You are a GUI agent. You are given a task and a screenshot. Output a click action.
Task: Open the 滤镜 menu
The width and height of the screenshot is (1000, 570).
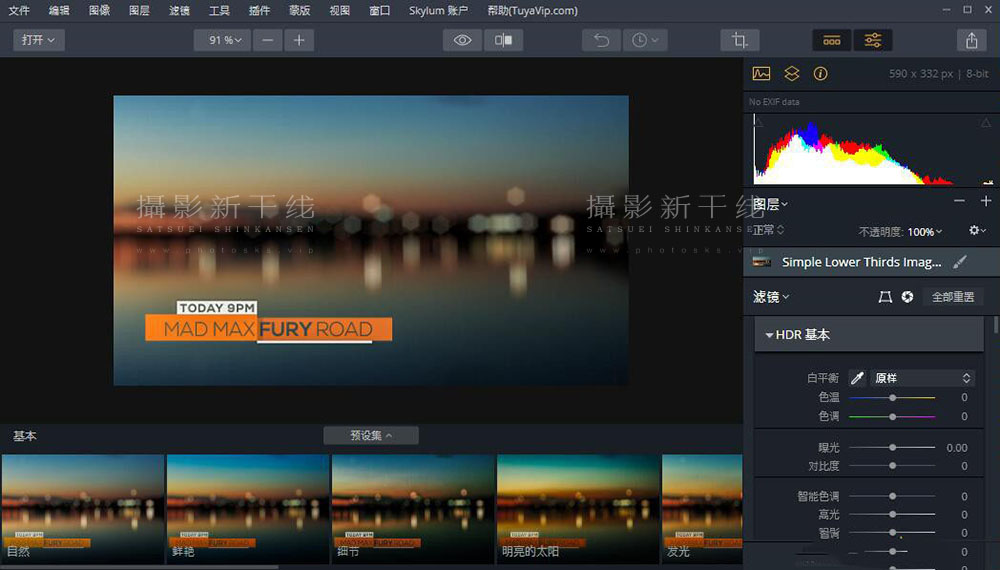point(179,10)
